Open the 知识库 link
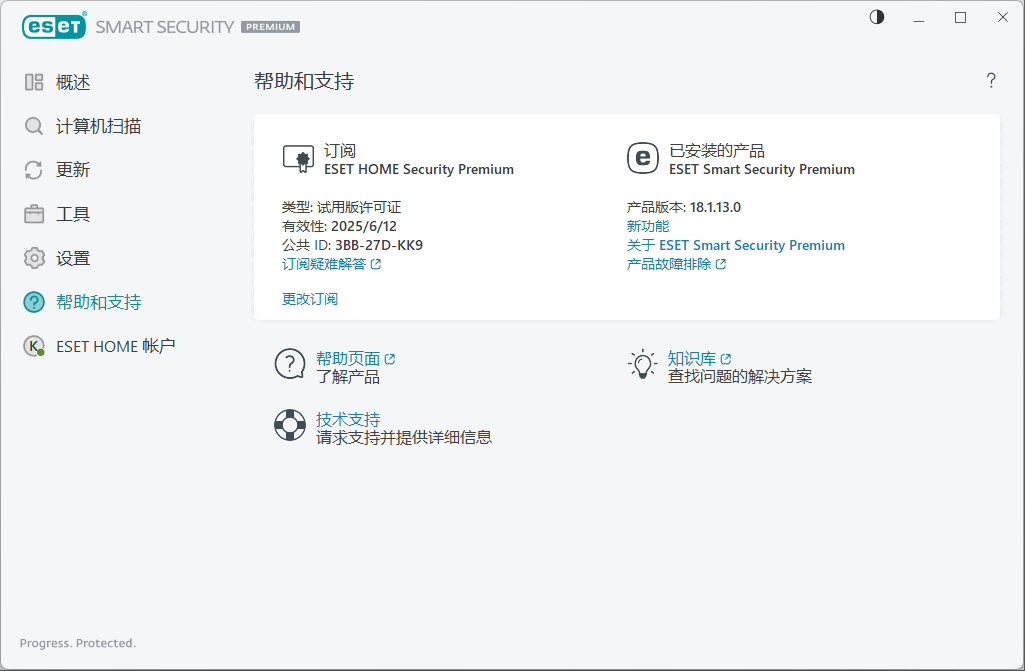The width and height of the screenshot is (1025, 671). [x=692, y=358]
